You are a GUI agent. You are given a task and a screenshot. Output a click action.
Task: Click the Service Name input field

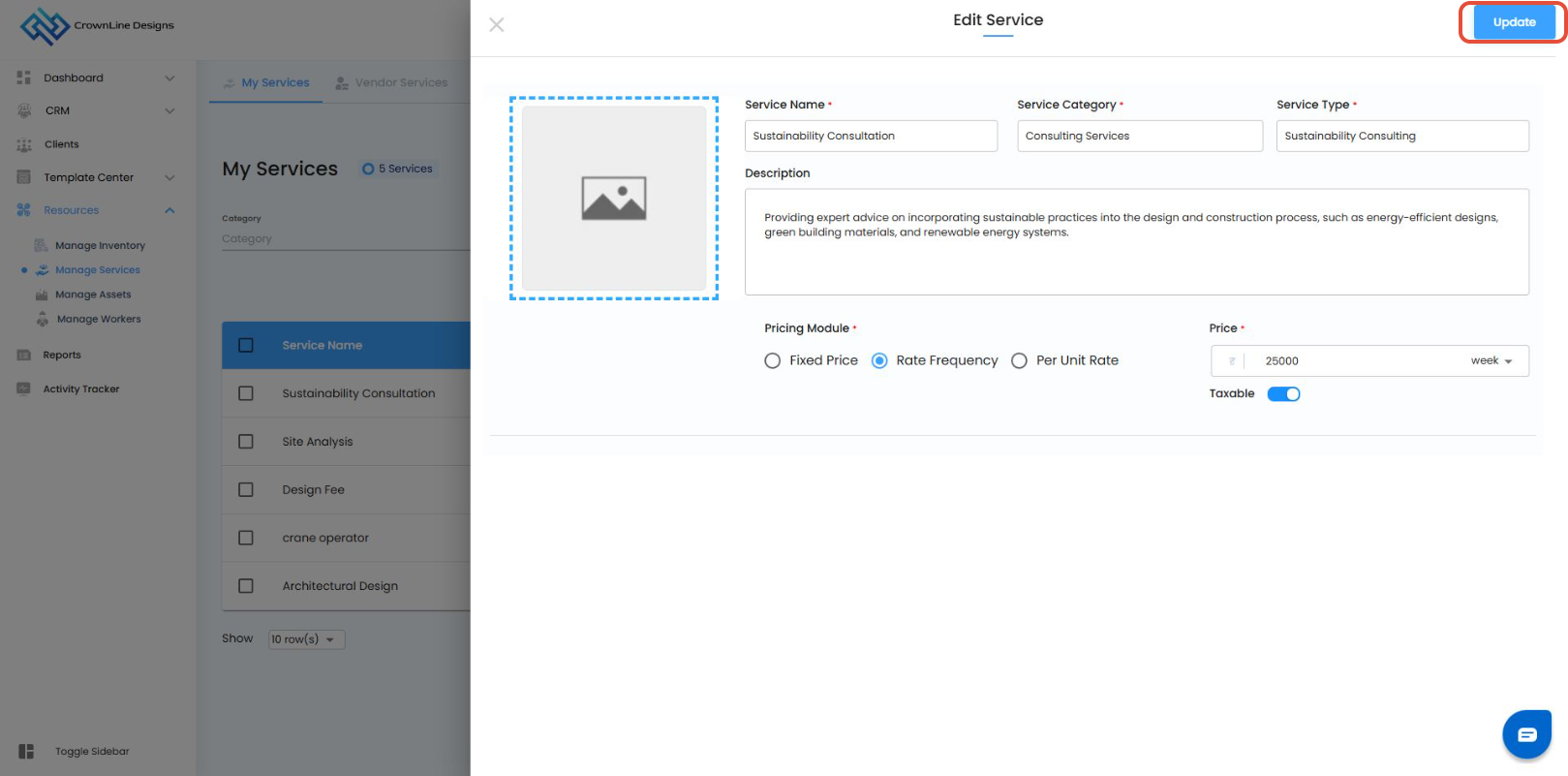click(871, 136)
